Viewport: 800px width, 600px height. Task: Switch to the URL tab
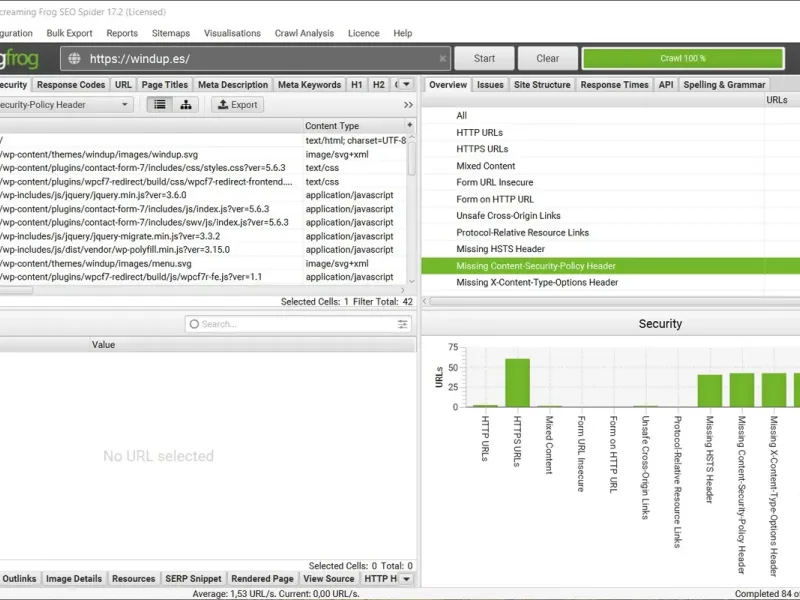click(x=123, y=85)
